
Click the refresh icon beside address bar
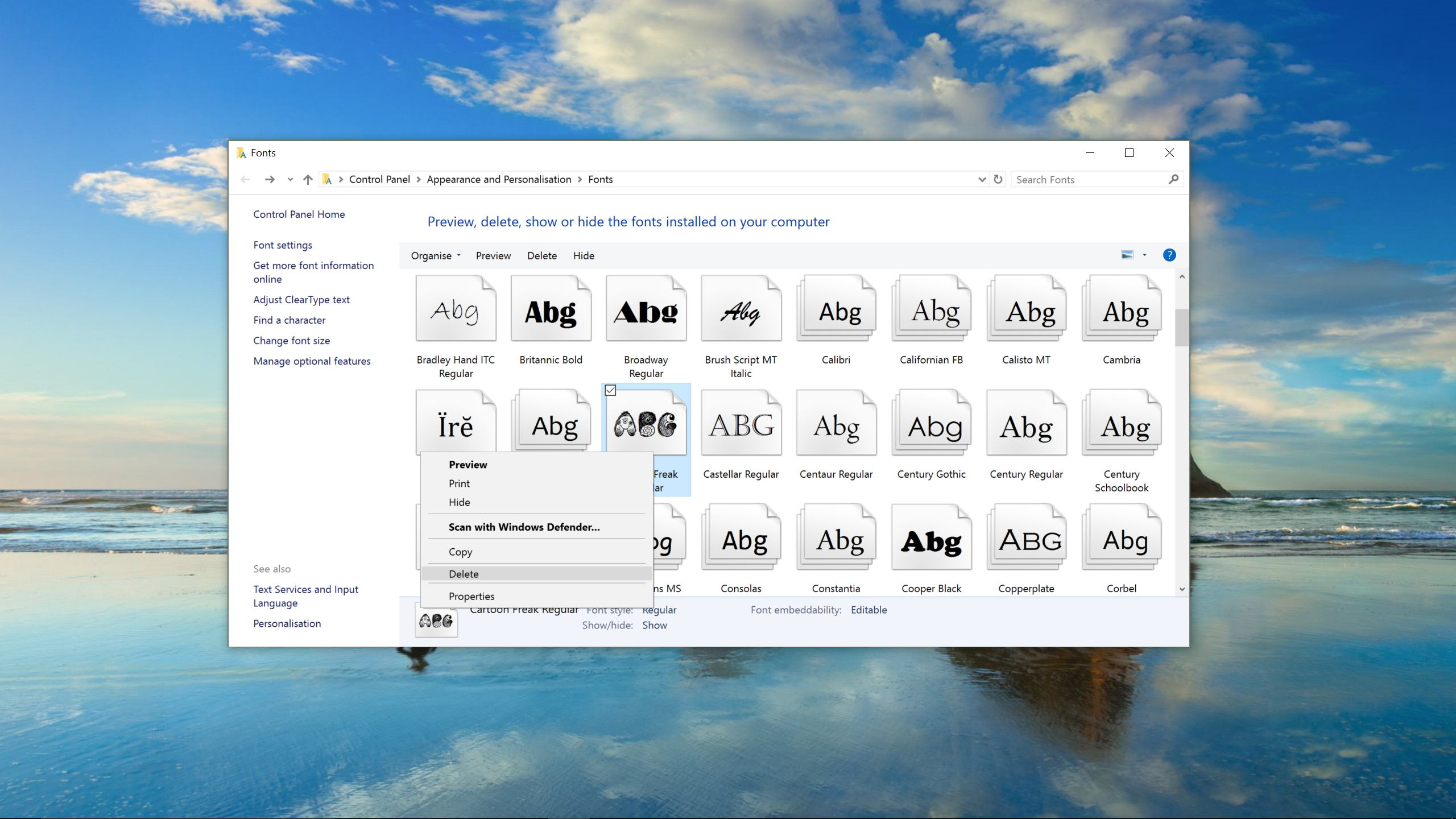point(998,179)
